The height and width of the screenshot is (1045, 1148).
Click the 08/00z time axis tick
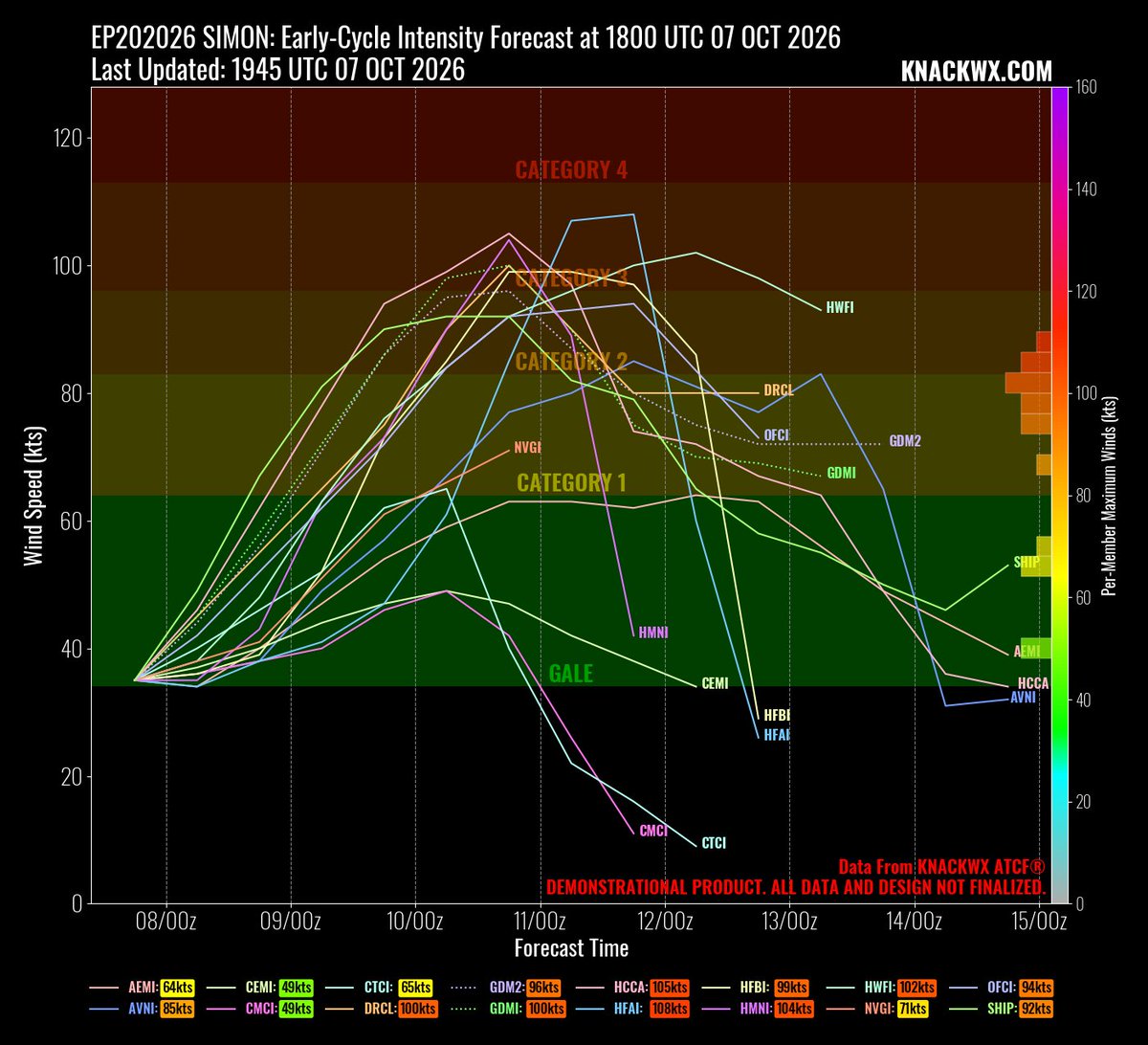tap(166, 922)
